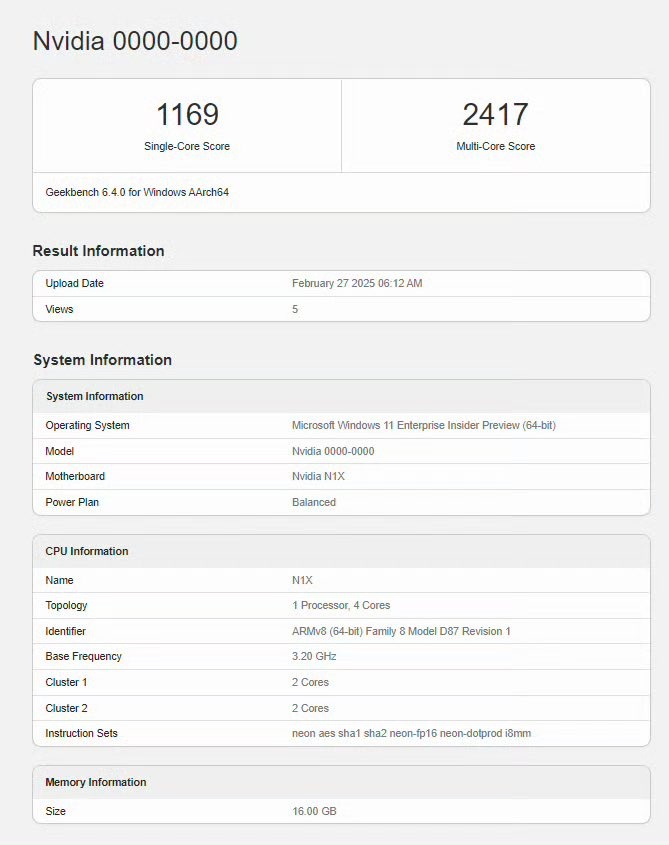Select the 3.20 GHz frequency value

(314, 656)
